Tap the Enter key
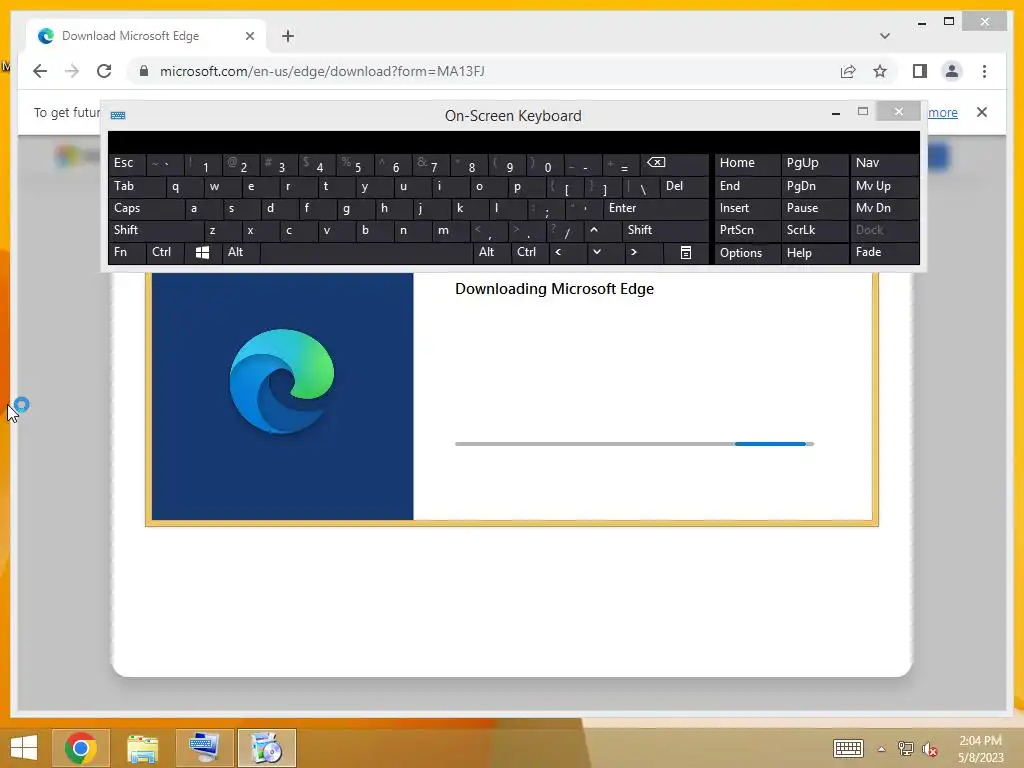This screenshot has height=768, width=1024. point(656,208)
